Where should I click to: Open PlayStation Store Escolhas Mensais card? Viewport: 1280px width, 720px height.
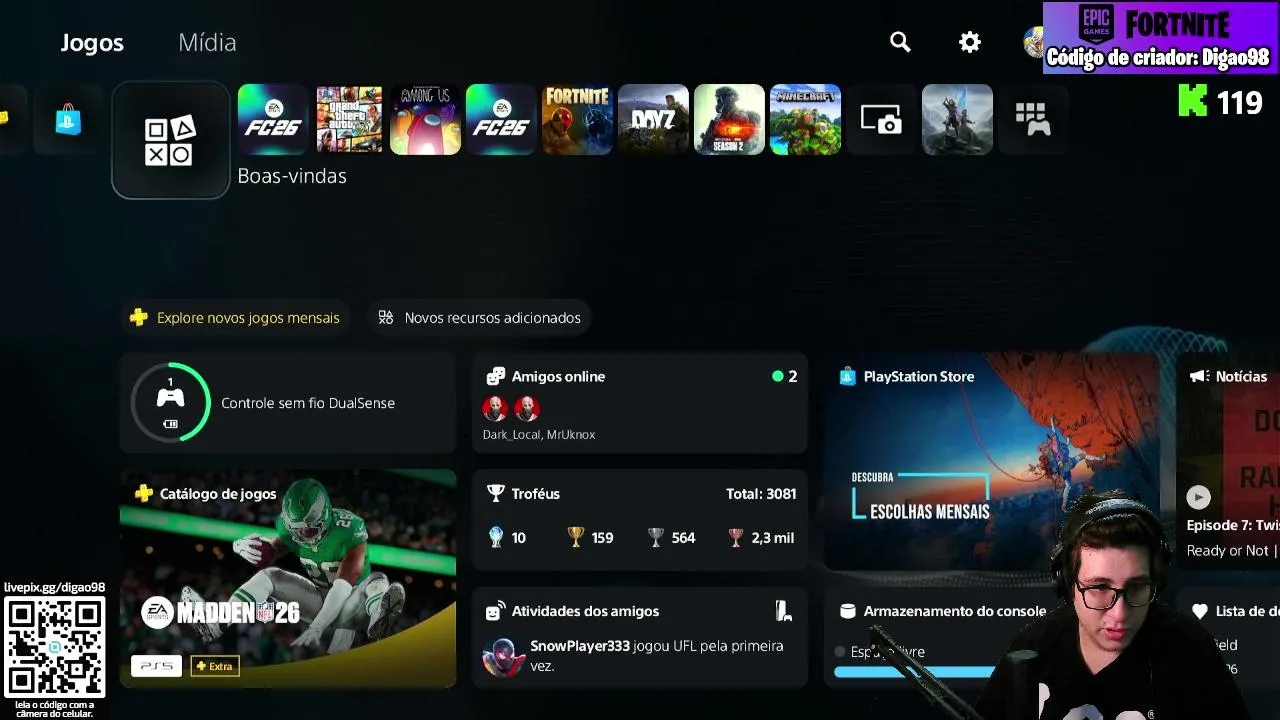point(992,462)
